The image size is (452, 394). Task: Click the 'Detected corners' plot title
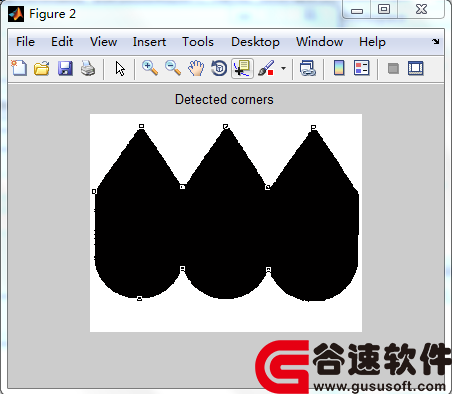coord(224,99)
